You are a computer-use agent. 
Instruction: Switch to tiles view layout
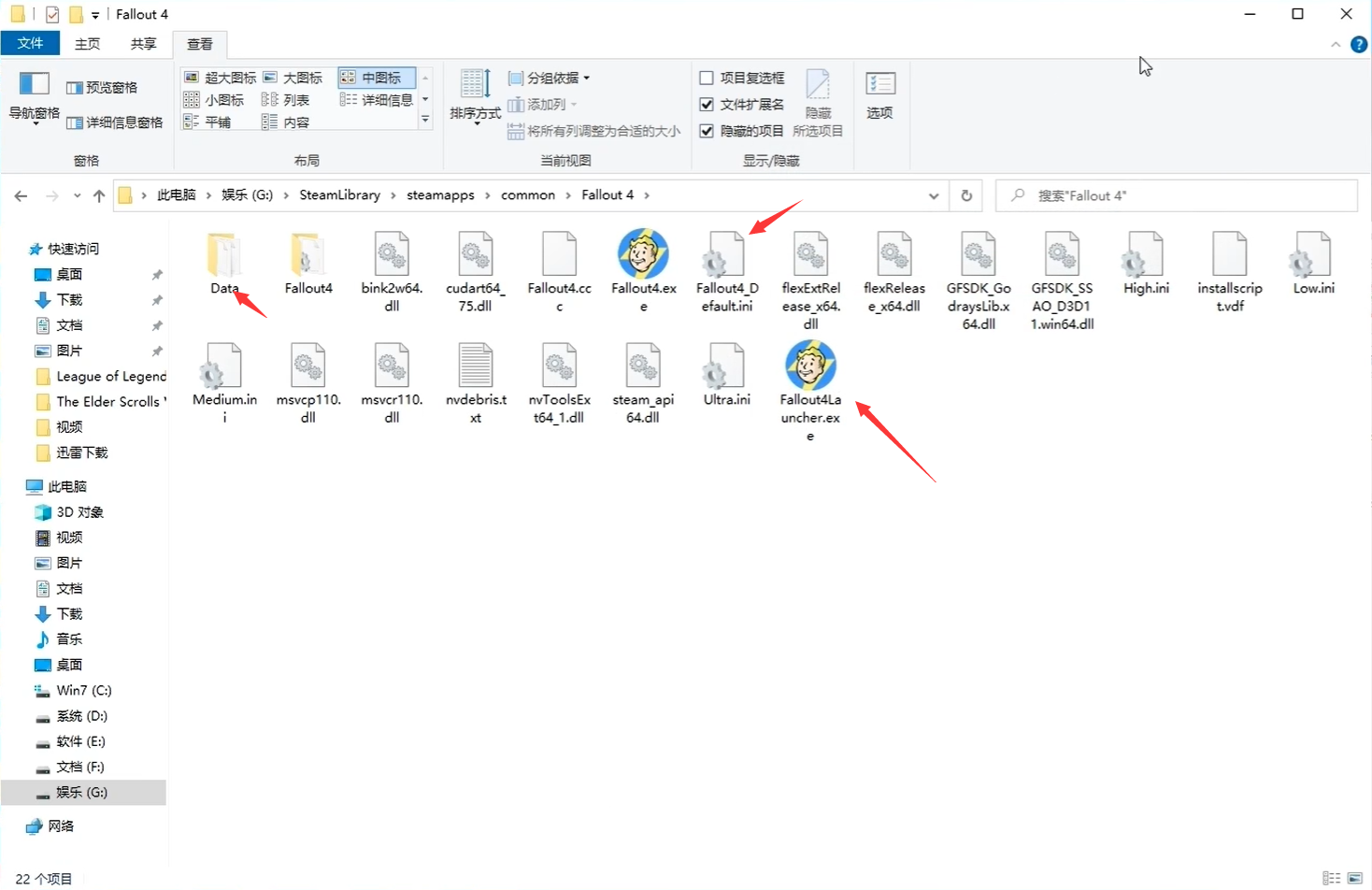pos(207,122)
